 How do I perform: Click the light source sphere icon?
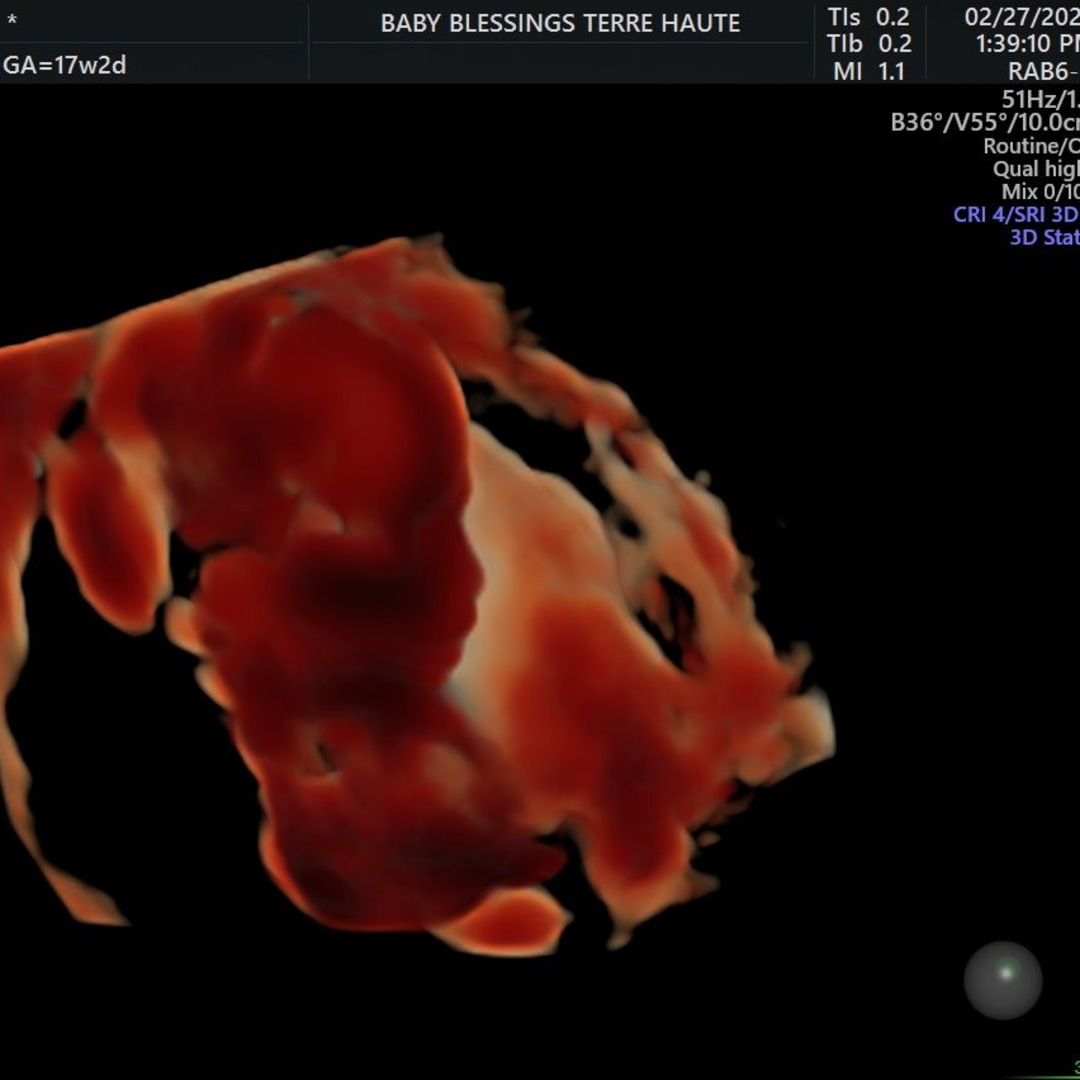click(x=1003, y=980)
